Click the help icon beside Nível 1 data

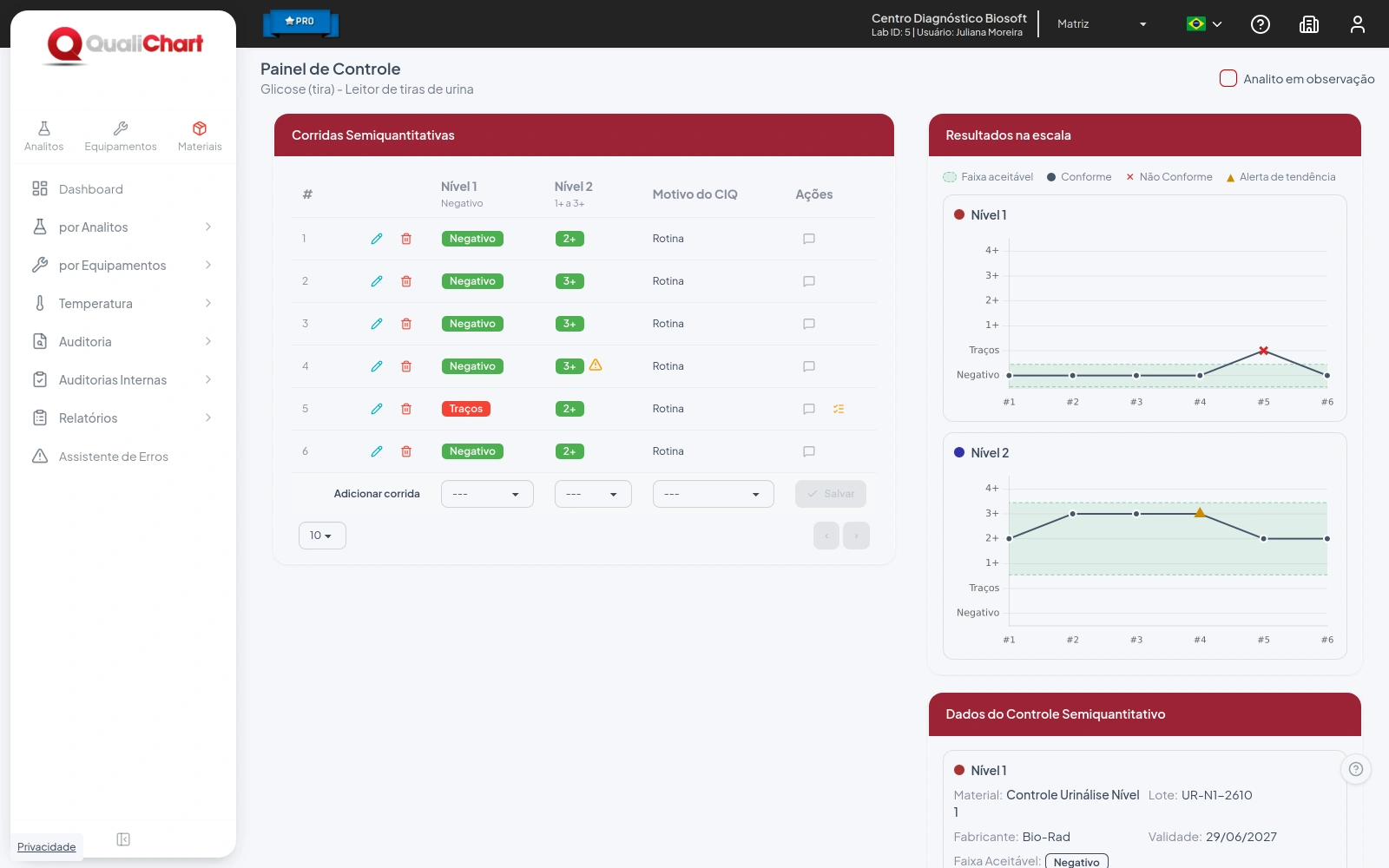point(1356,769)
